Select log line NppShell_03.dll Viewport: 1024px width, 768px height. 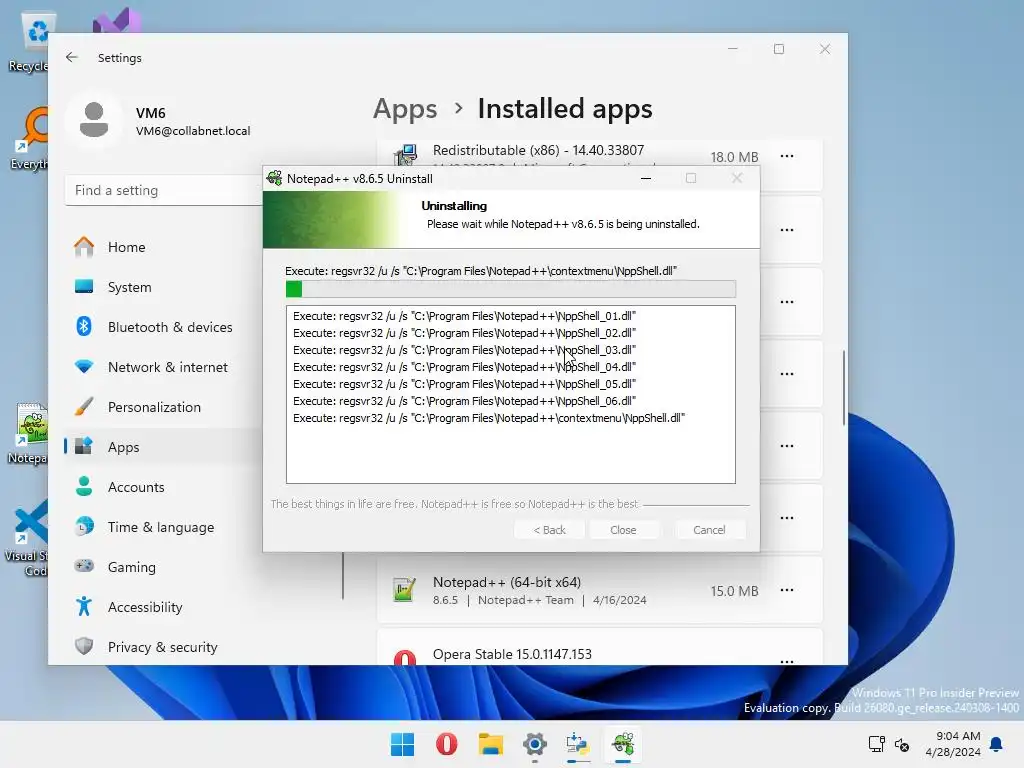464,350
